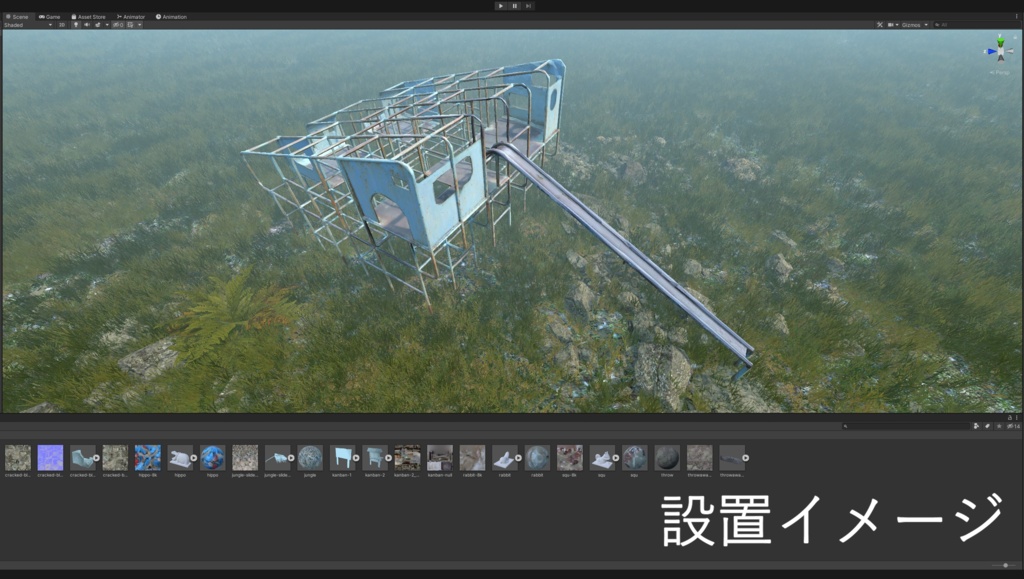Select the cracked block 3D model asset

[81, 458]
